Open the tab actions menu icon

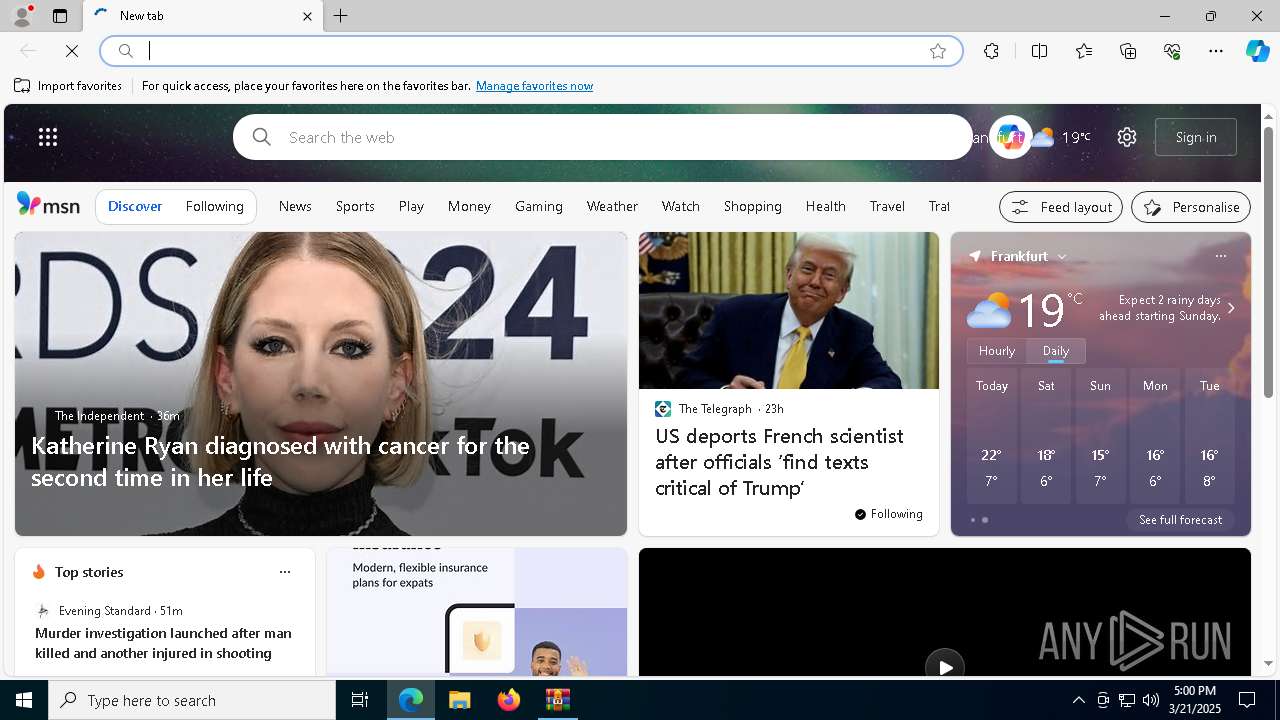click(60, 16)
